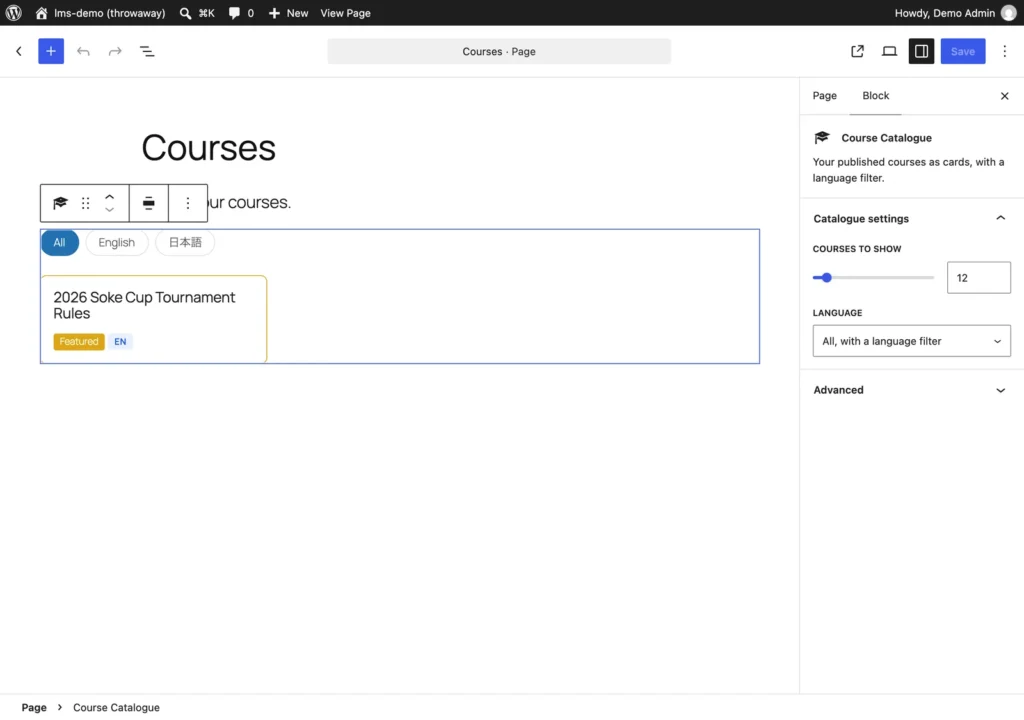The height and width of the screenshot is (720, 1024).
Task: Save the page
Action: [x=963, y=51]
